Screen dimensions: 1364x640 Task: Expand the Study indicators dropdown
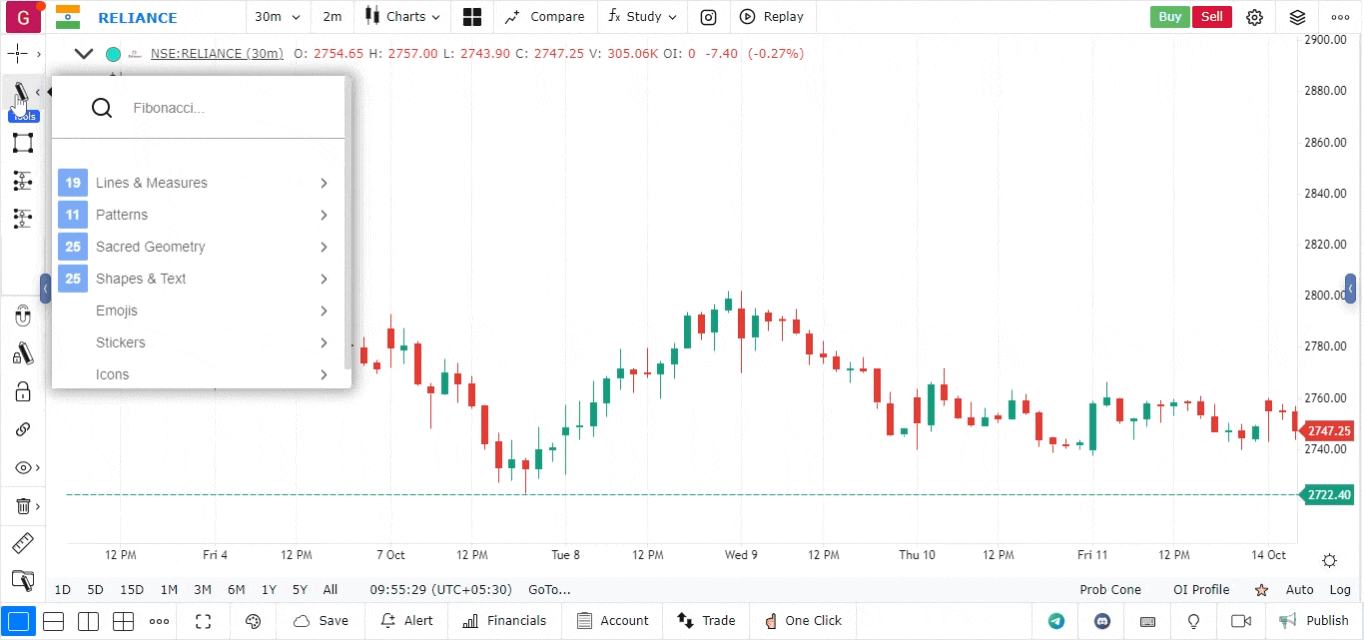coord(643,17)
